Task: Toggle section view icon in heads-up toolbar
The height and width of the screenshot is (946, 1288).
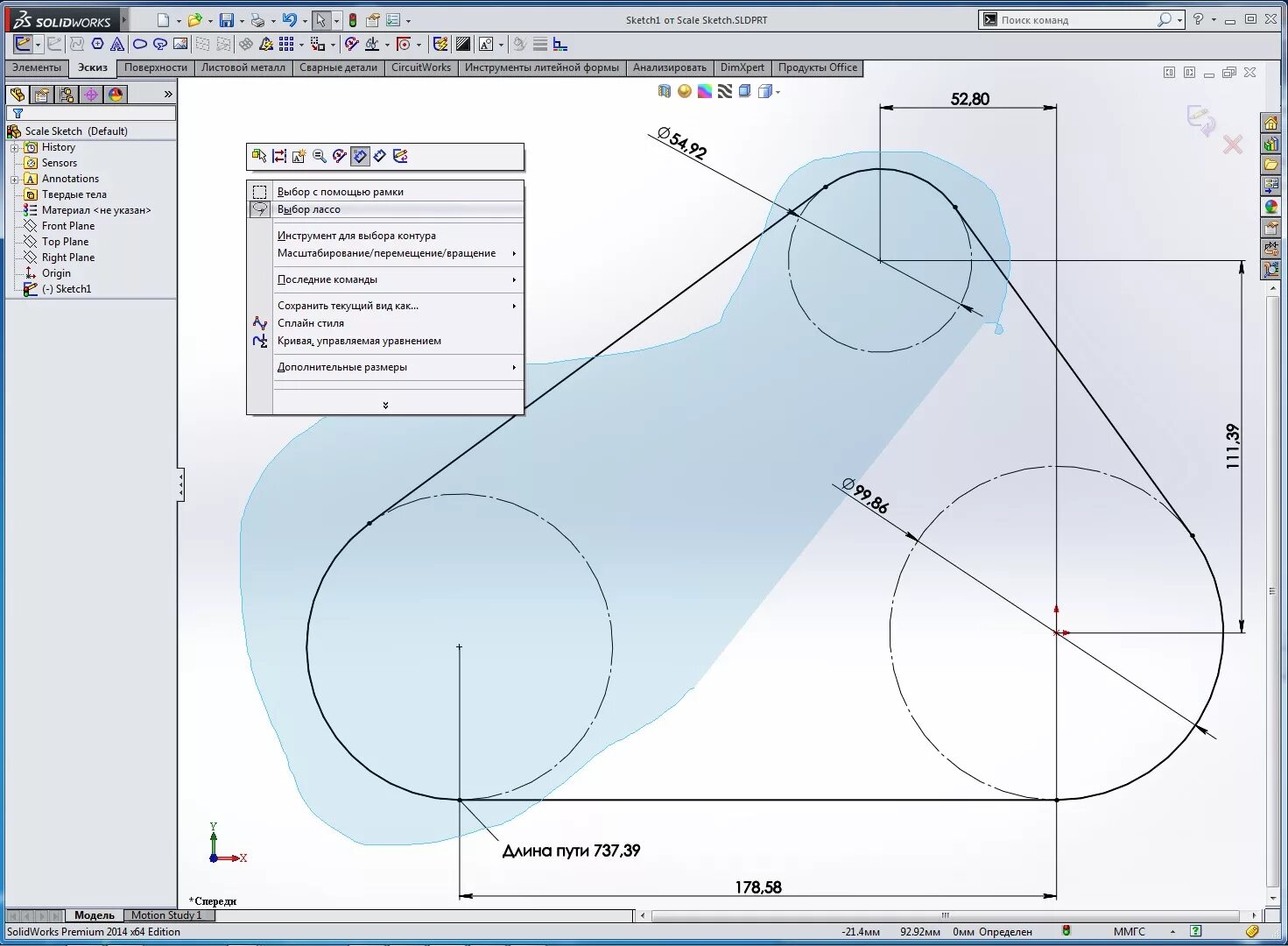Action: click(664, 91)
